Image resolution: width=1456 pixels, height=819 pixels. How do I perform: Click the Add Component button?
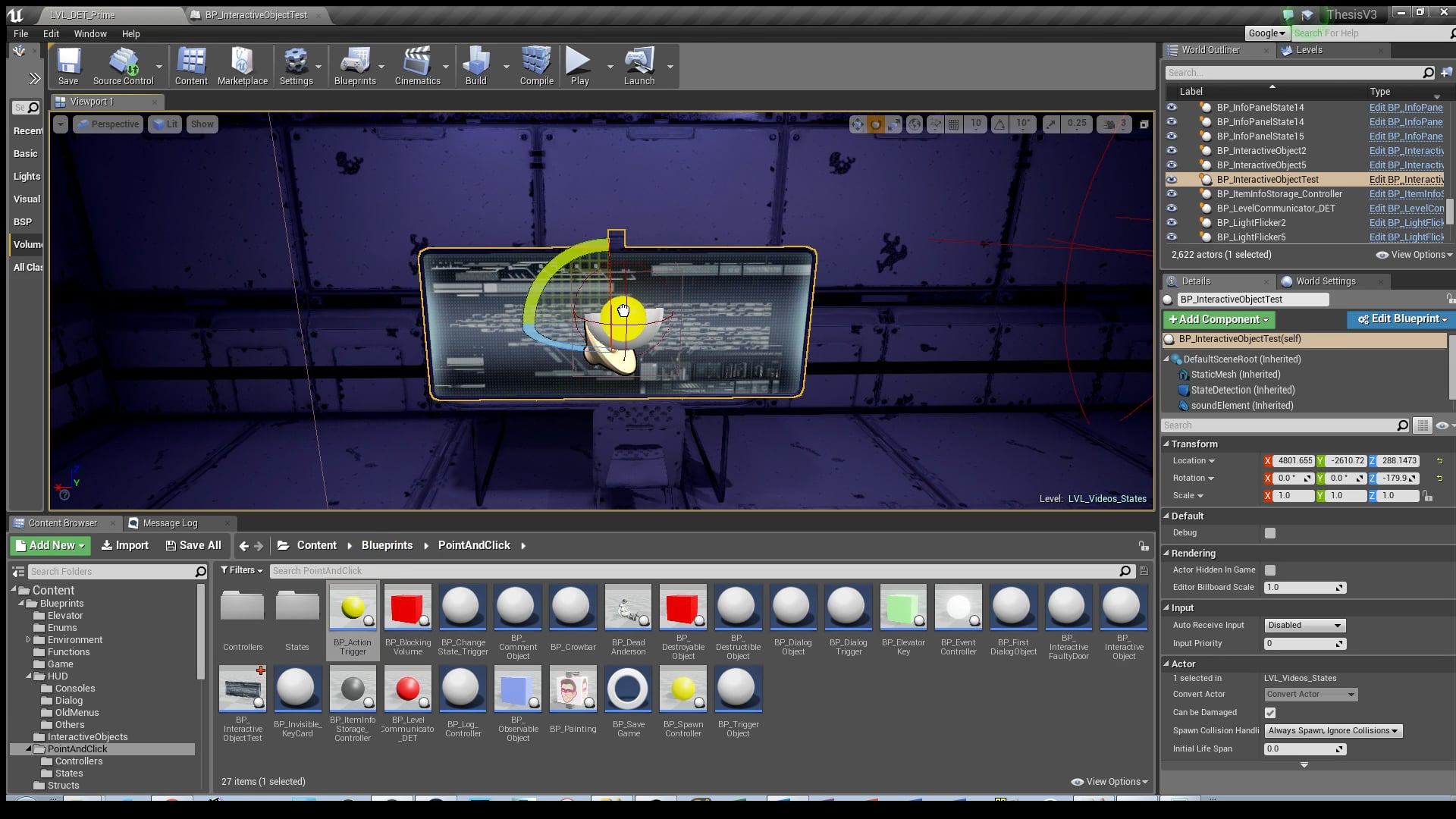(x=1219, y=320)
